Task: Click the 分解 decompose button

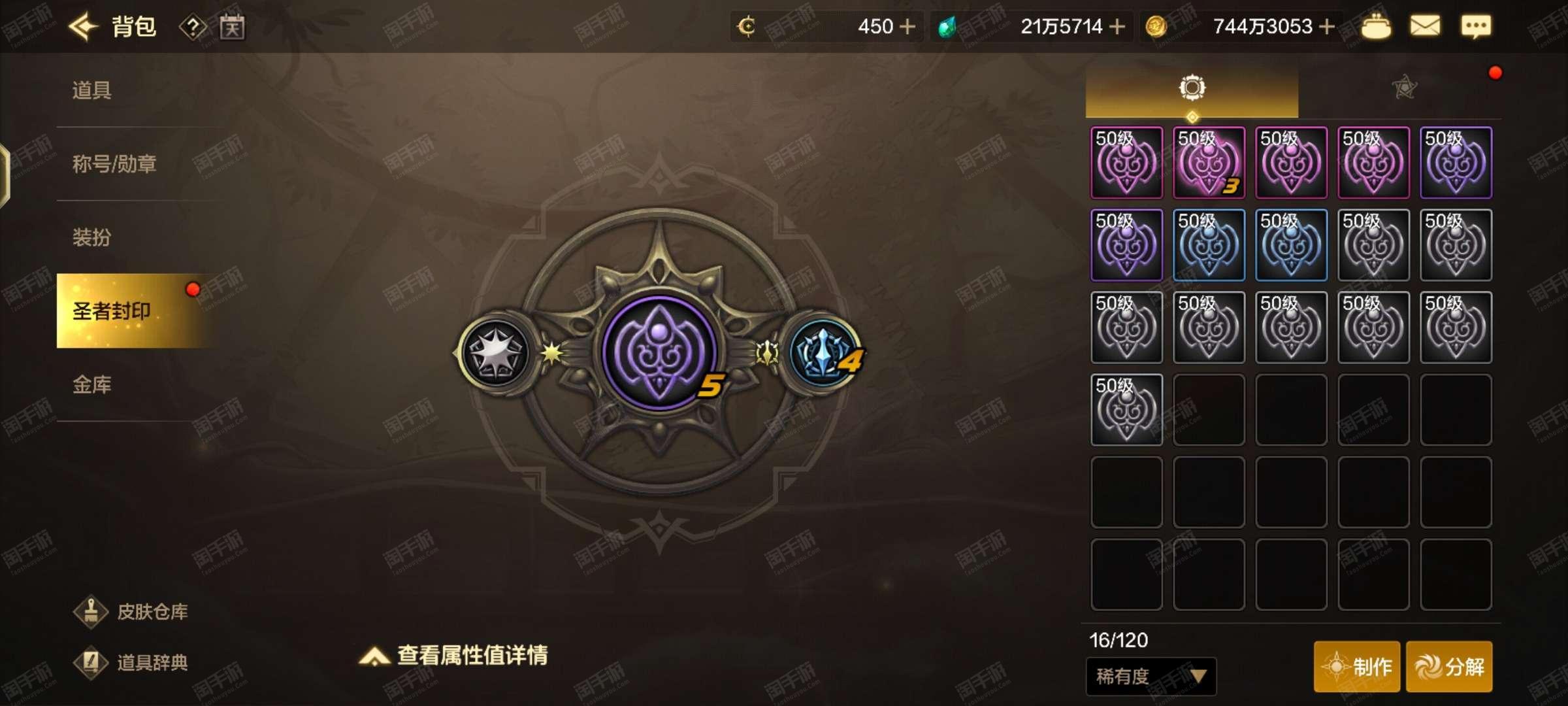Action: pos(1449,667)
